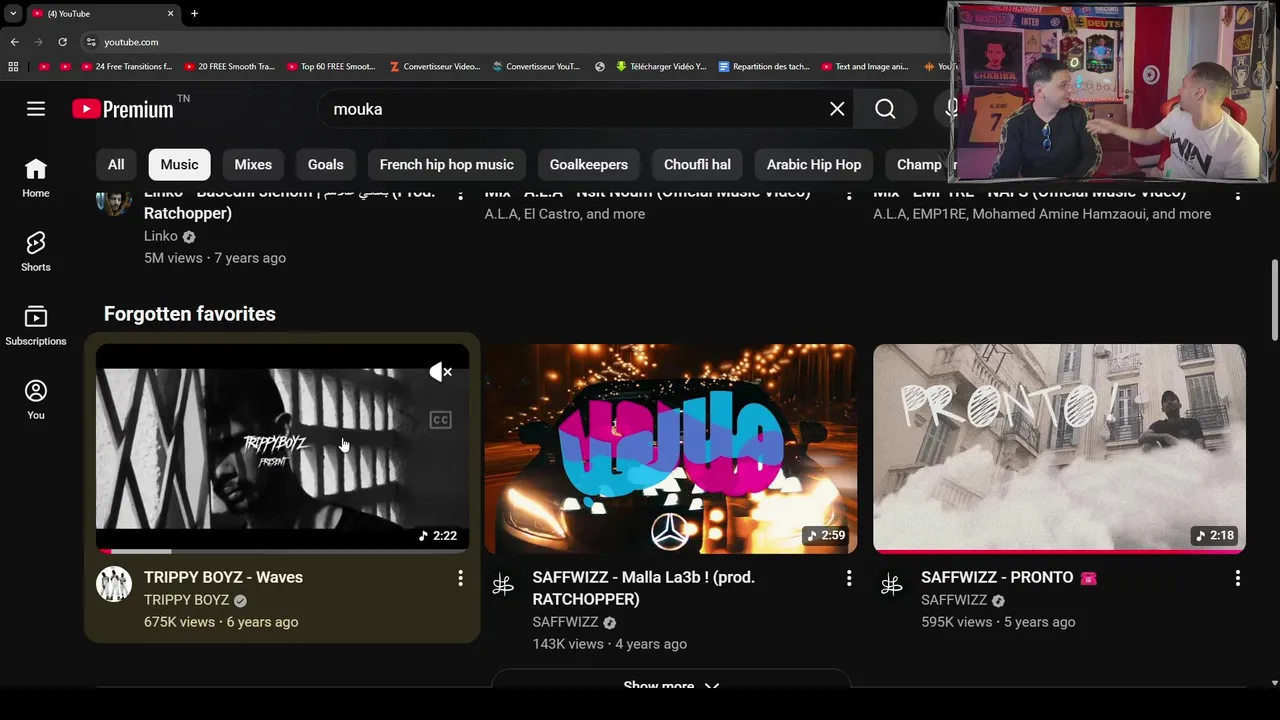This screenshot has height=720, width=1280.
Task: Open more options for SAFFWIZZ - PRONTO
Action: 1237,578
